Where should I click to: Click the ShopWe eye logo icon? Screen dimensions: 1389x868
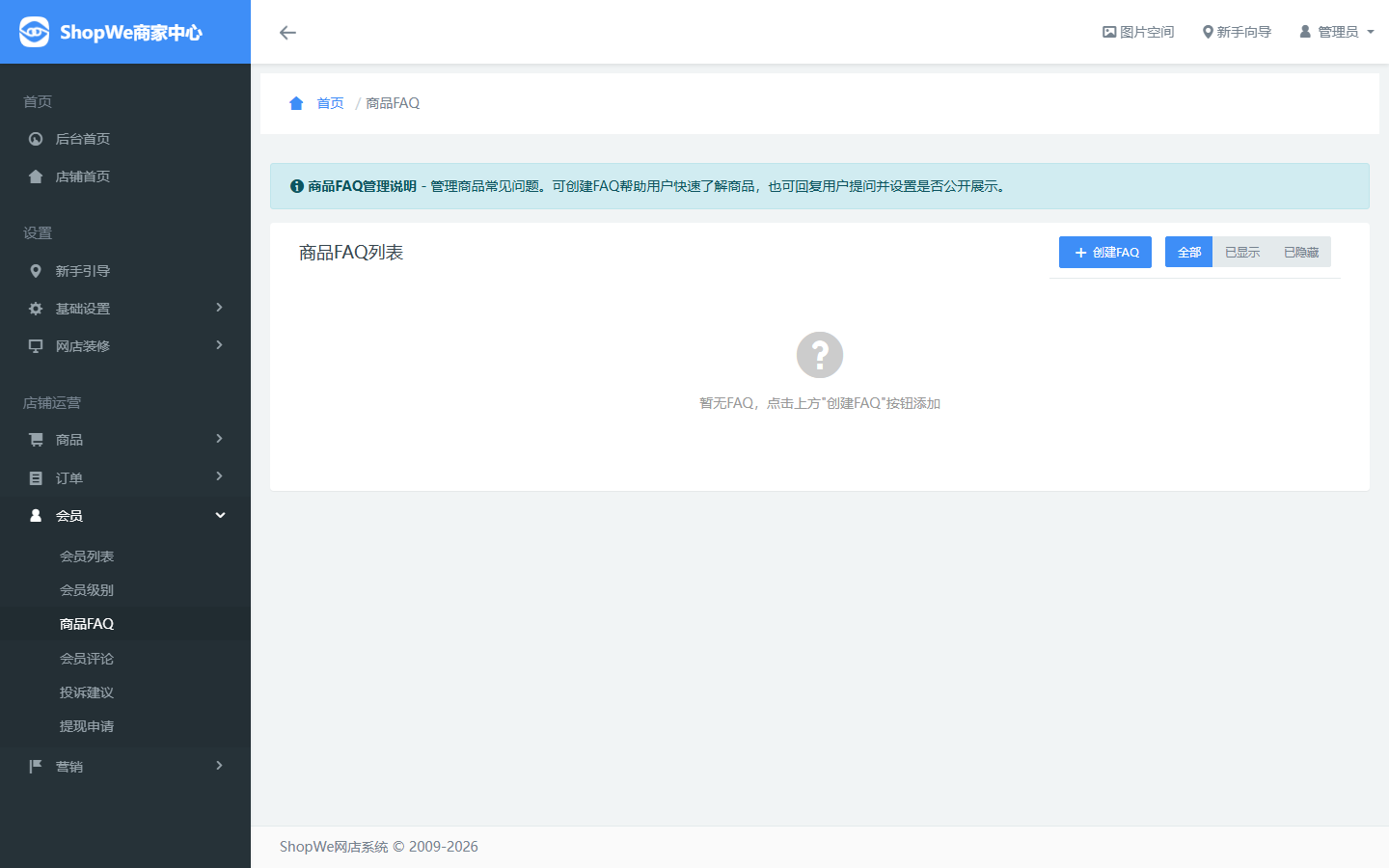[x=34, y=32]
